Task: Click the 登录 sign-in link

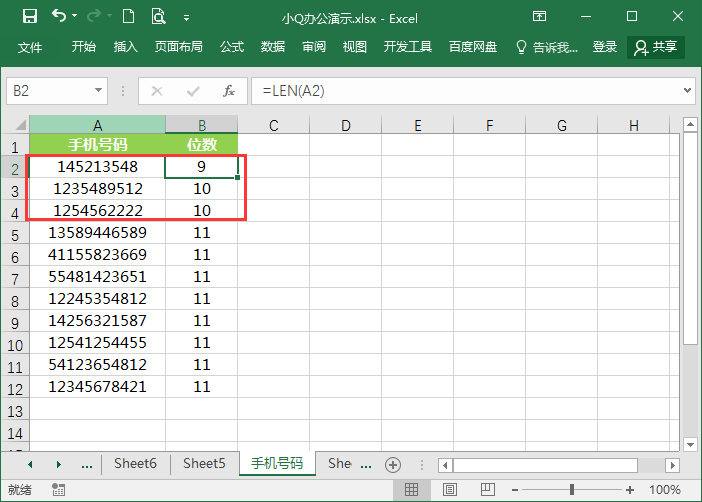Action: [x=605, y=47]
